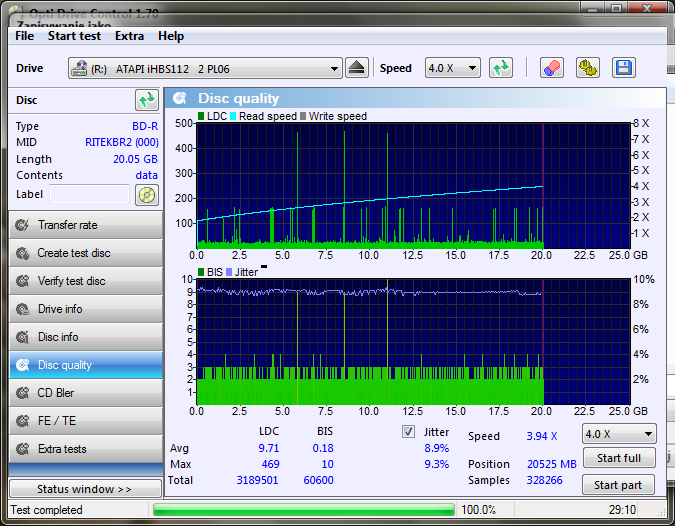
Task: Click the Write speed gray legend square
Action: coord(303,116)
